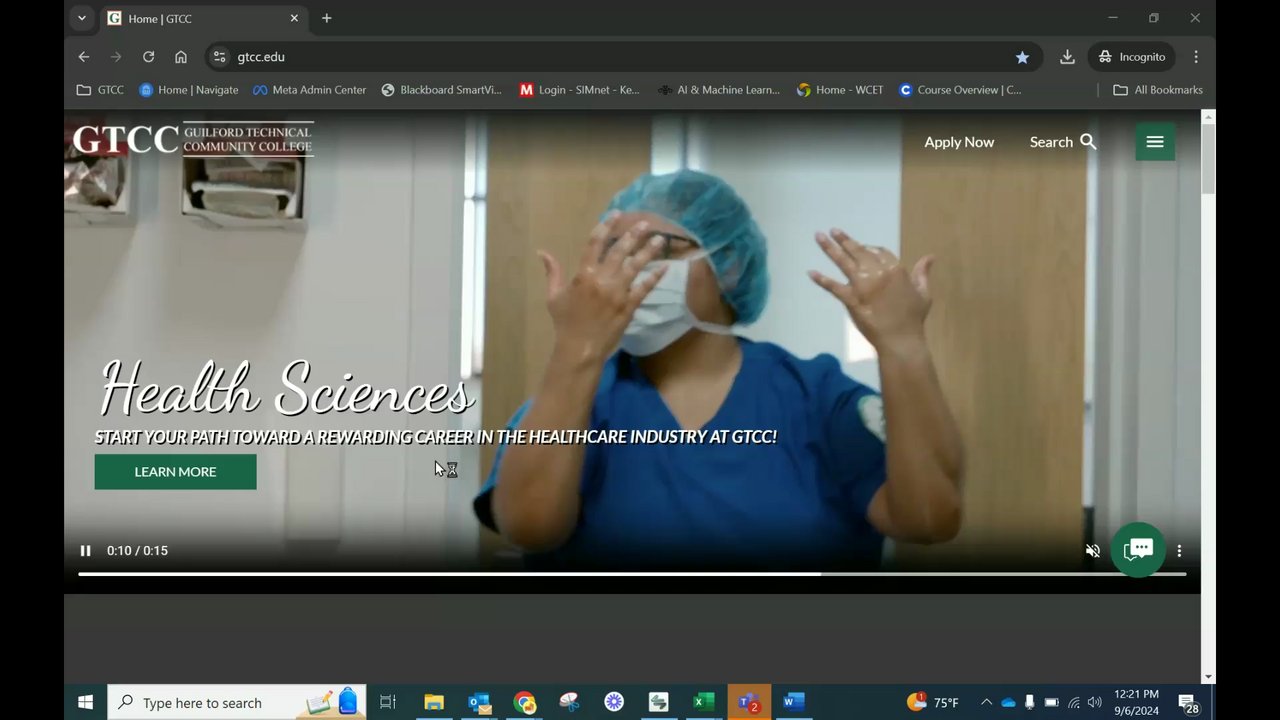
Task: Close the Home | GTCC tab
Action: pyautogui.click(x=294, y=18)
